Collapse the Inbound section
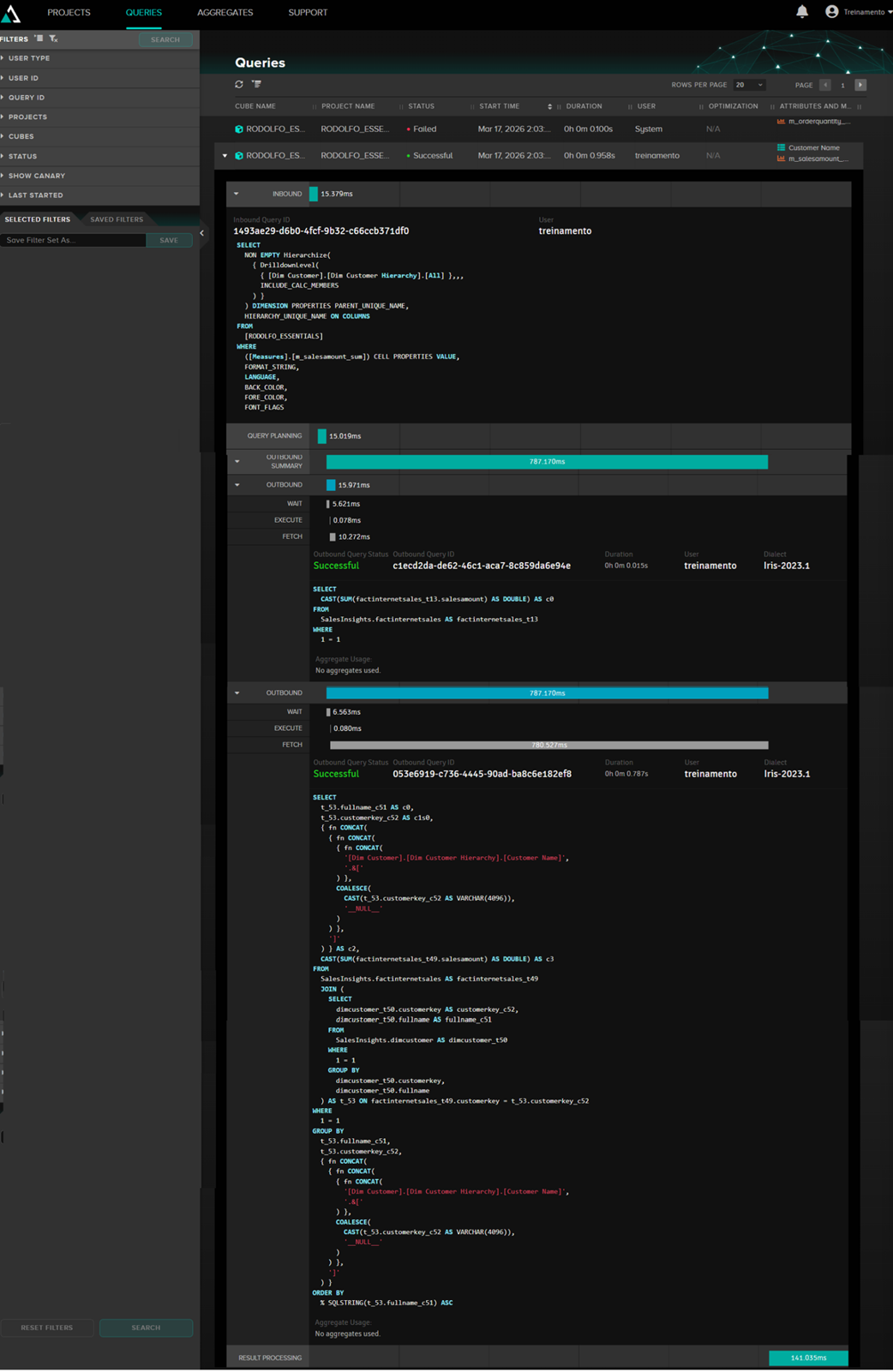 237,194
